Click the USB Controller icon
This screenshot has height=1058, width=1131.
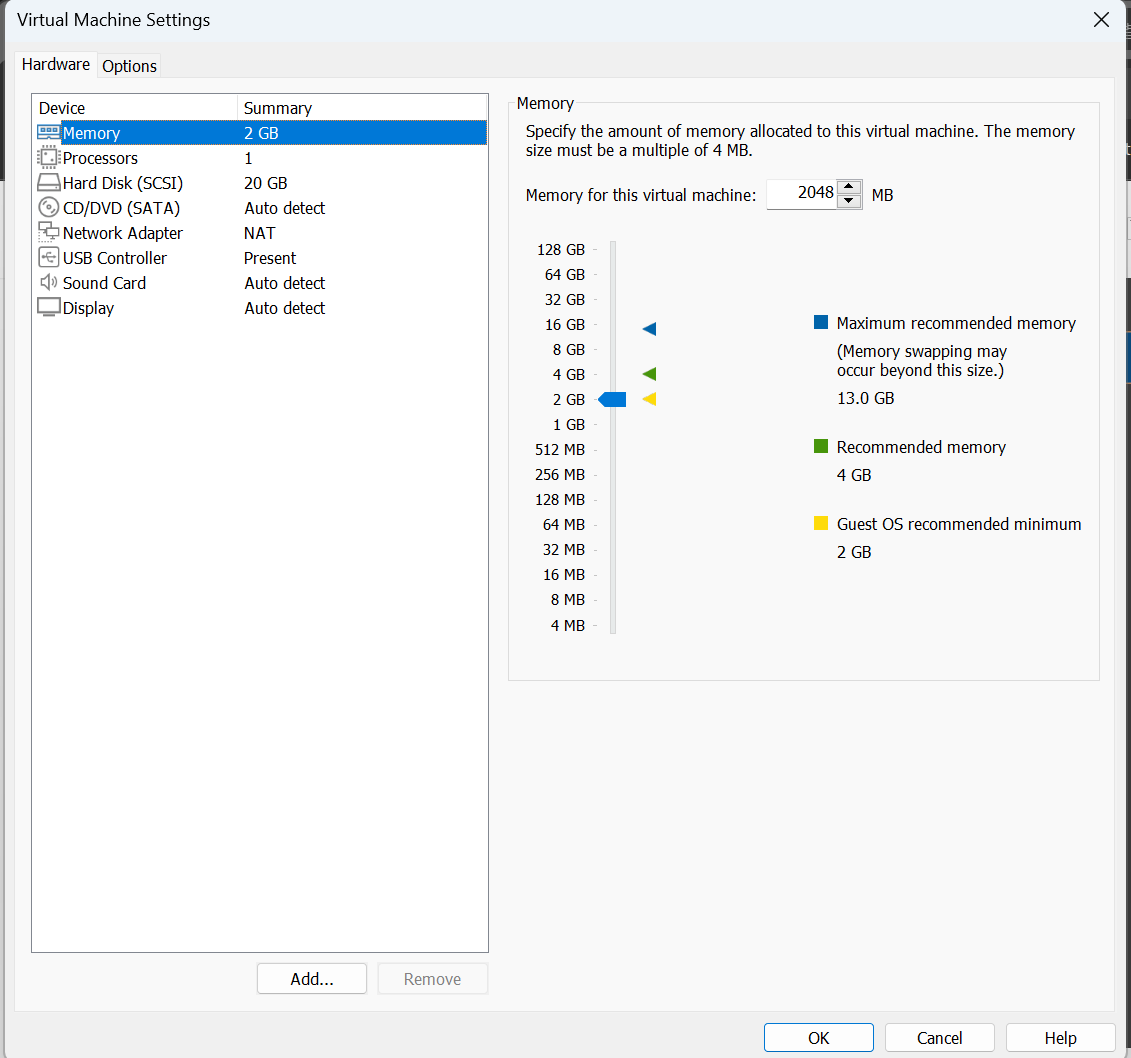pyautogui.click(x=48, y=257)
